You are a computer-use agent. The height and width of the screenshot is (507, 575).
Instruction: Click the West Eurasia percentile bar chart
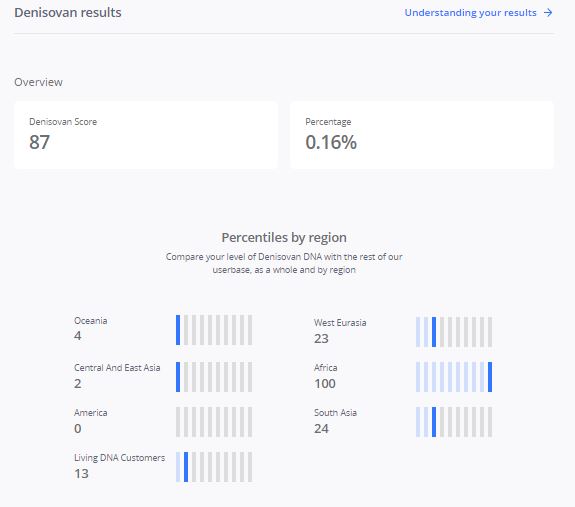click(454, 332)
